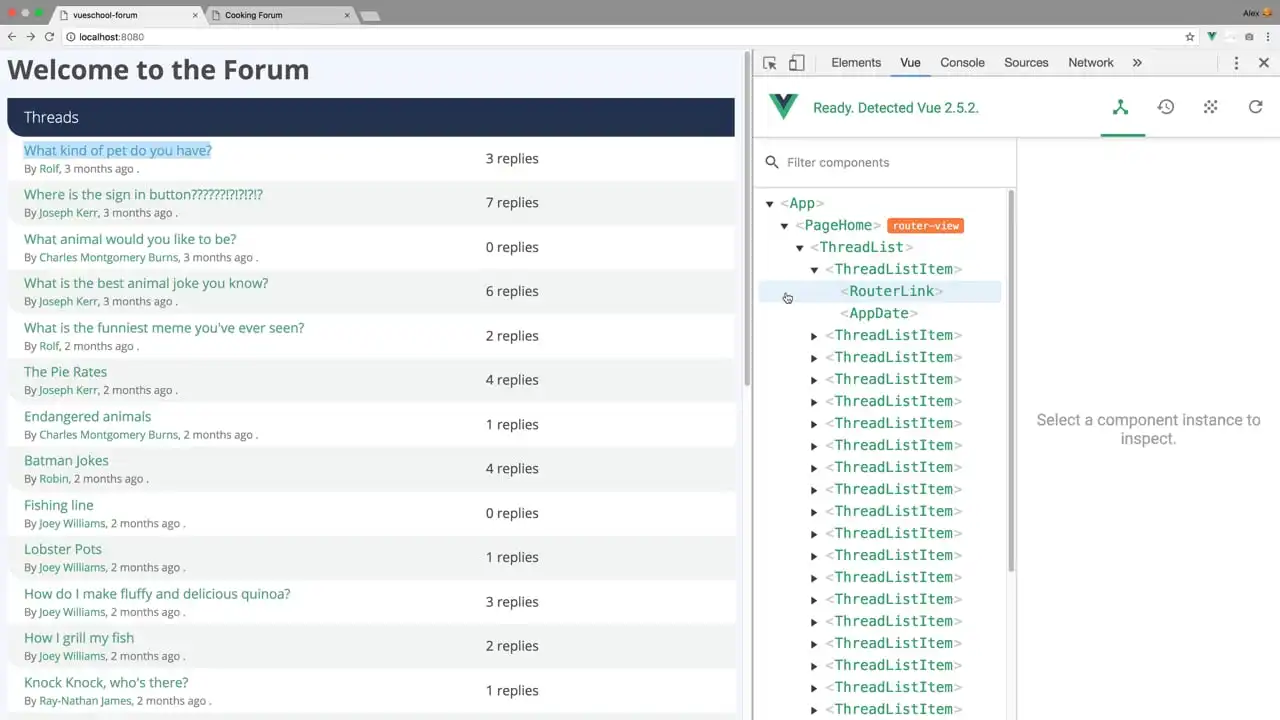
Task: Click the Alex profile button in Chrome
Action: [1257, 13]
